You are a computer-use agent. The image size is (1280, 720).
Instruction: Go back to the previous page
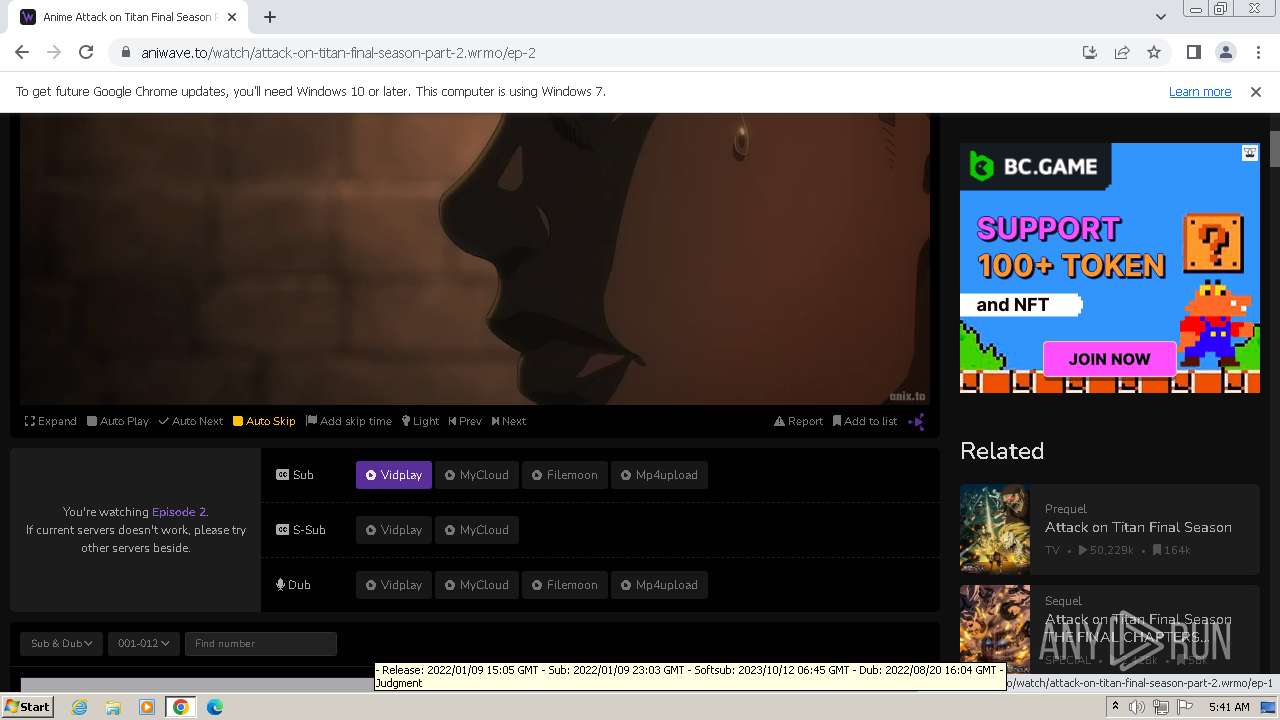[x=22, y=52]
